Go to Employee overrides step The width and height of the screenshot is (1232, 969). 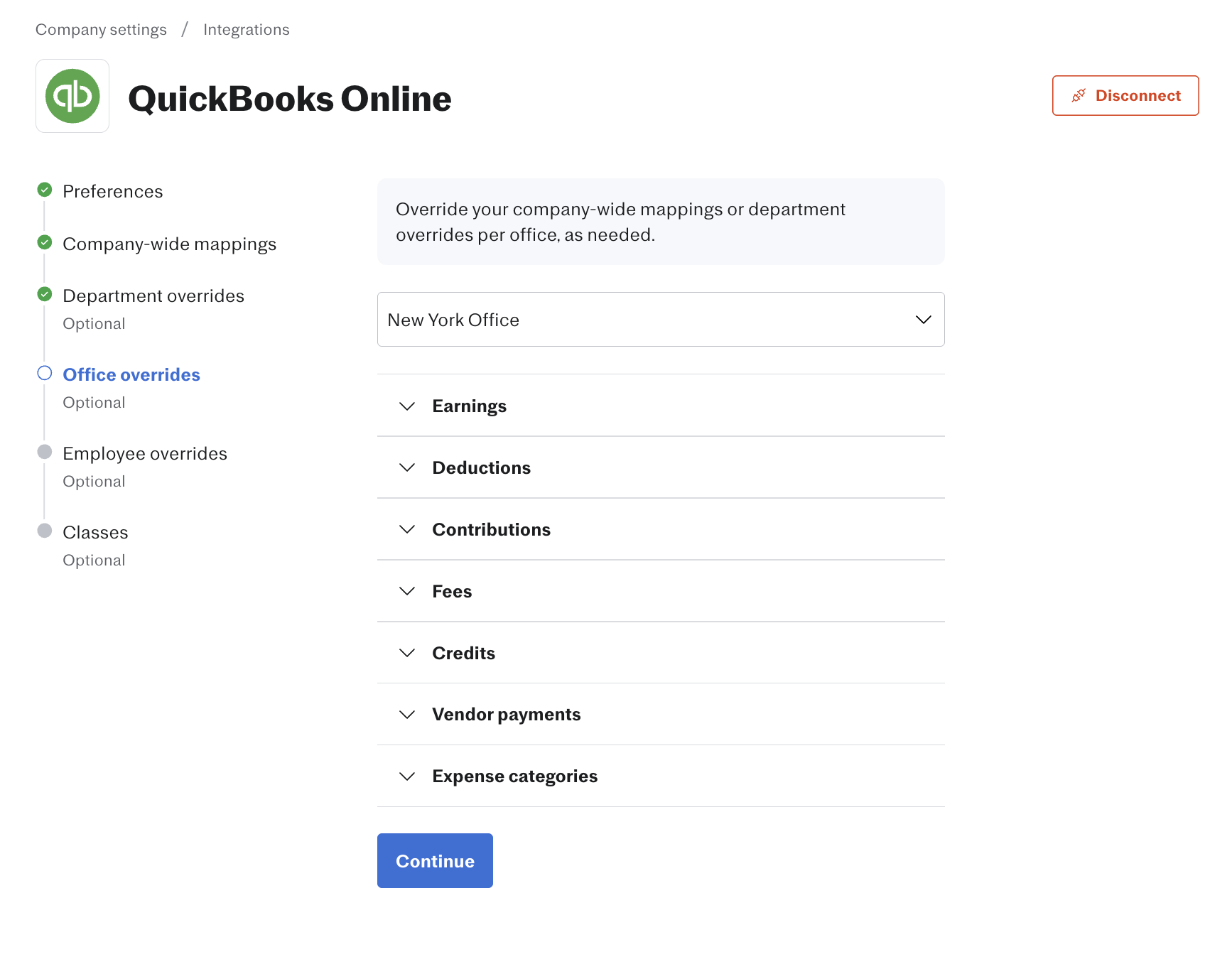[x=145, y=453]
